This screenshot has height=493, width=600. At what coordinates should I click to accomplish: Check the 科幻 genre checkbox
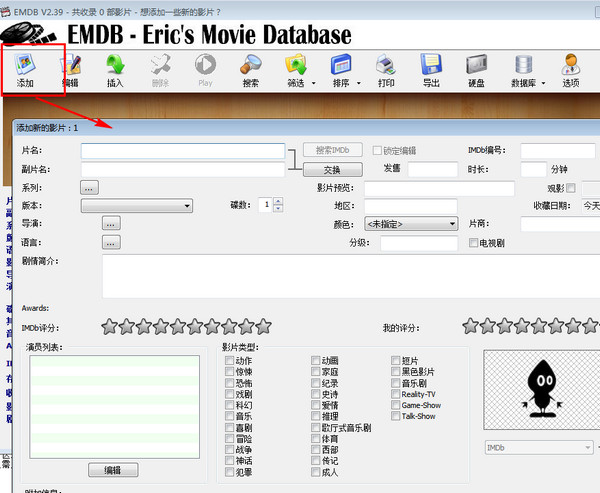tap(229, 405)
